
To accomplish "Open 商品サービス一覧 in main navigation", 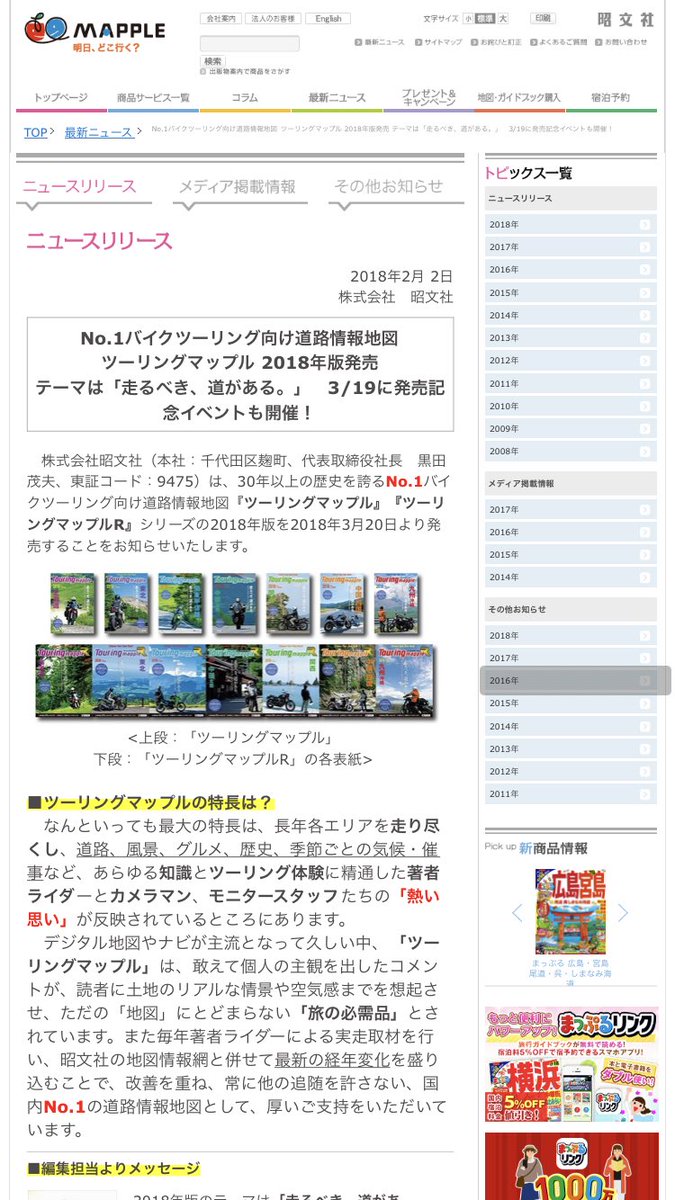I will [x=153, y=98].
